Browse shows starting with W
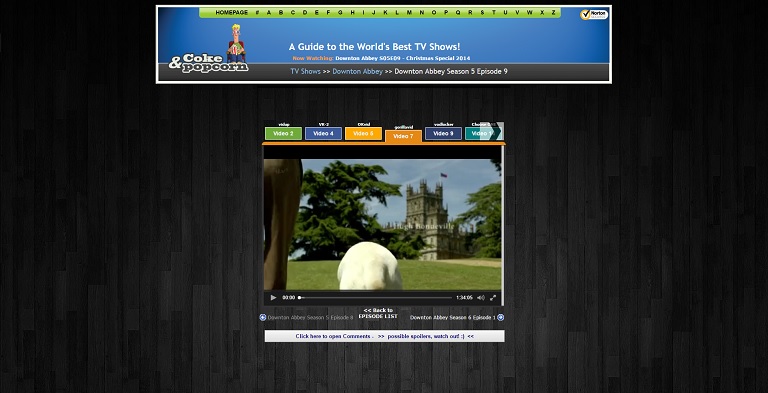The width and height of the screenshot is (768, 393). coord(529,13)
